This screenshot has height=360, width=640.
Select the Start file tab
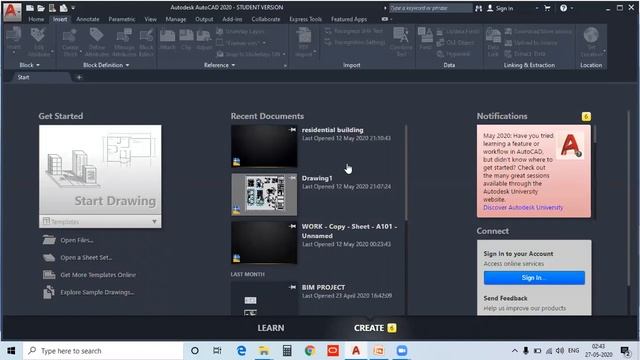(x=24, y=77)
